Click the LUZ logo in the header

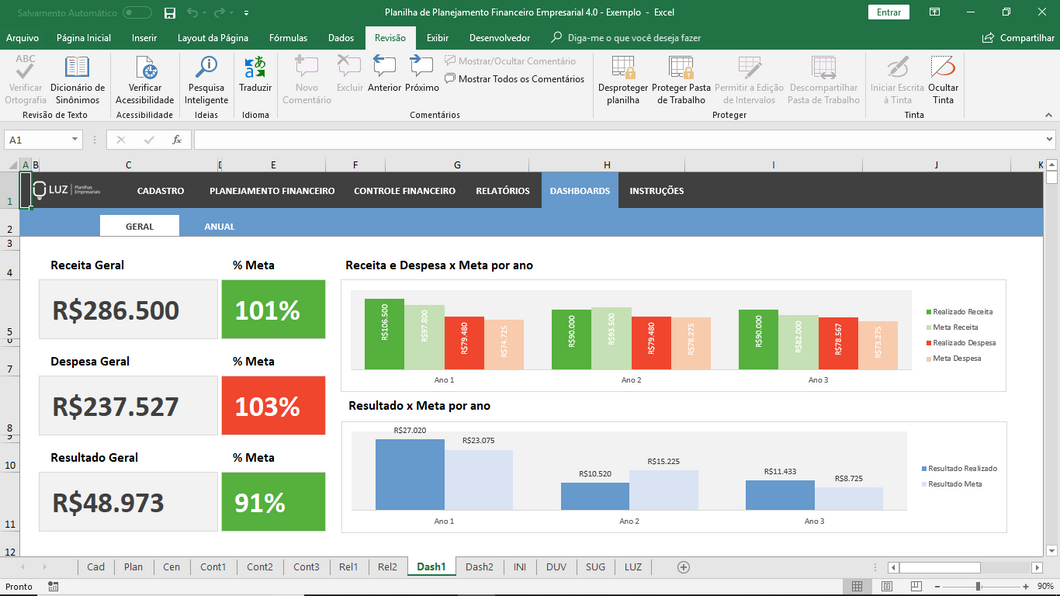coord(66,190)
